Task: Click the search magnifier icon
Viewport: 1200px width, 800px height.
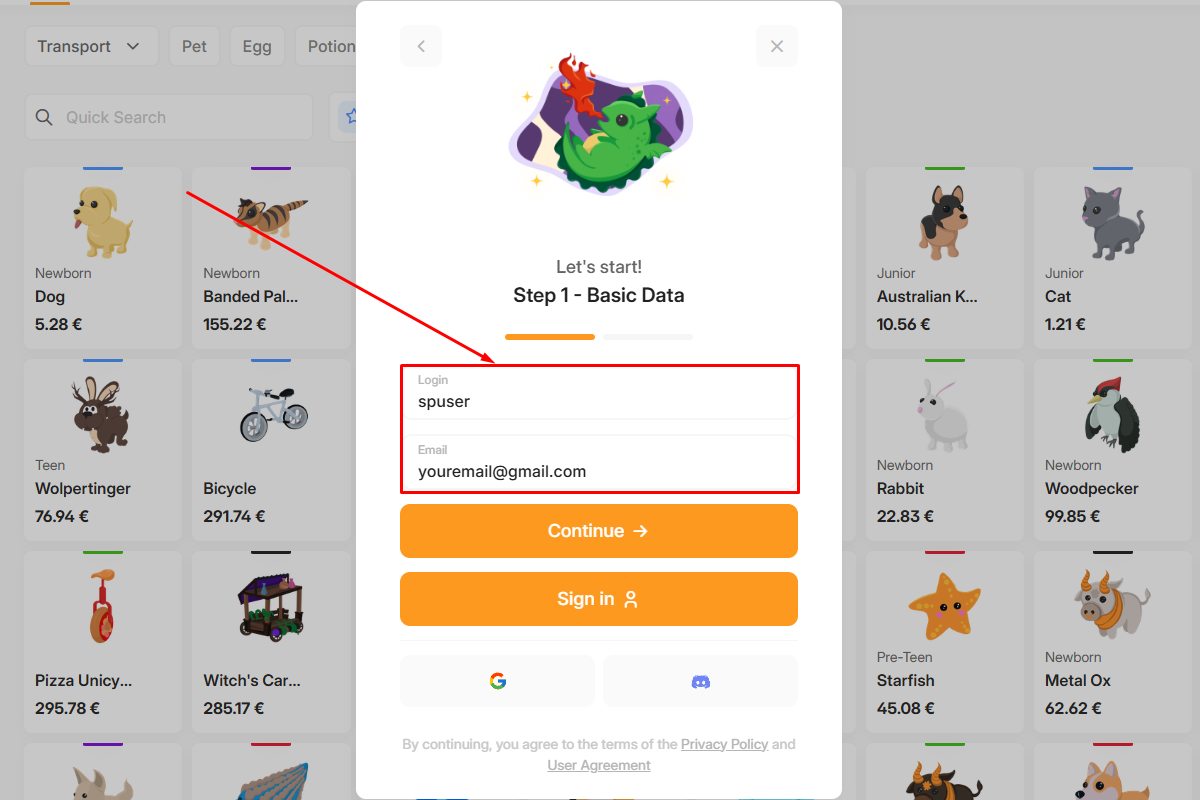Action: 44,117
